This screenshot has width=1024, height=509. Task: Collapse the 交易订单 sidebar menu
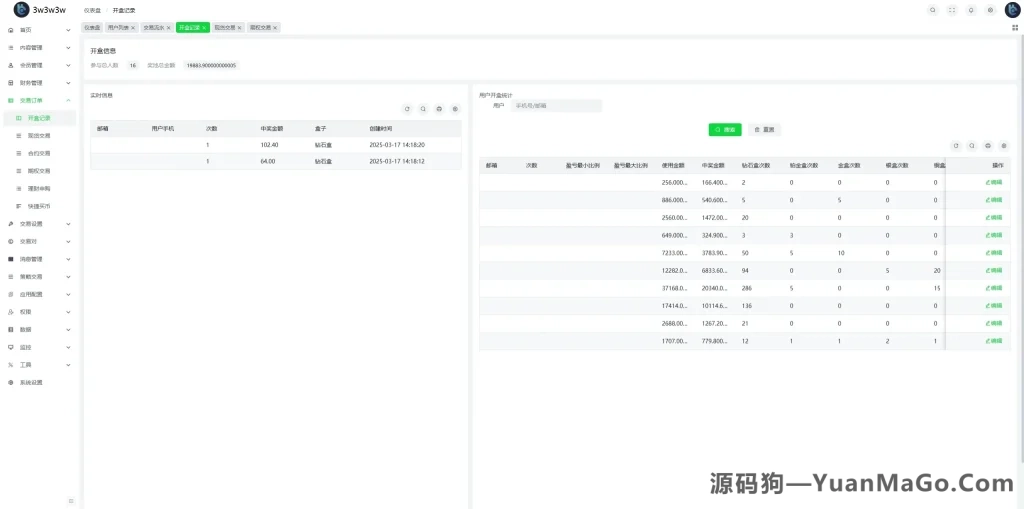tap(39, 101)
